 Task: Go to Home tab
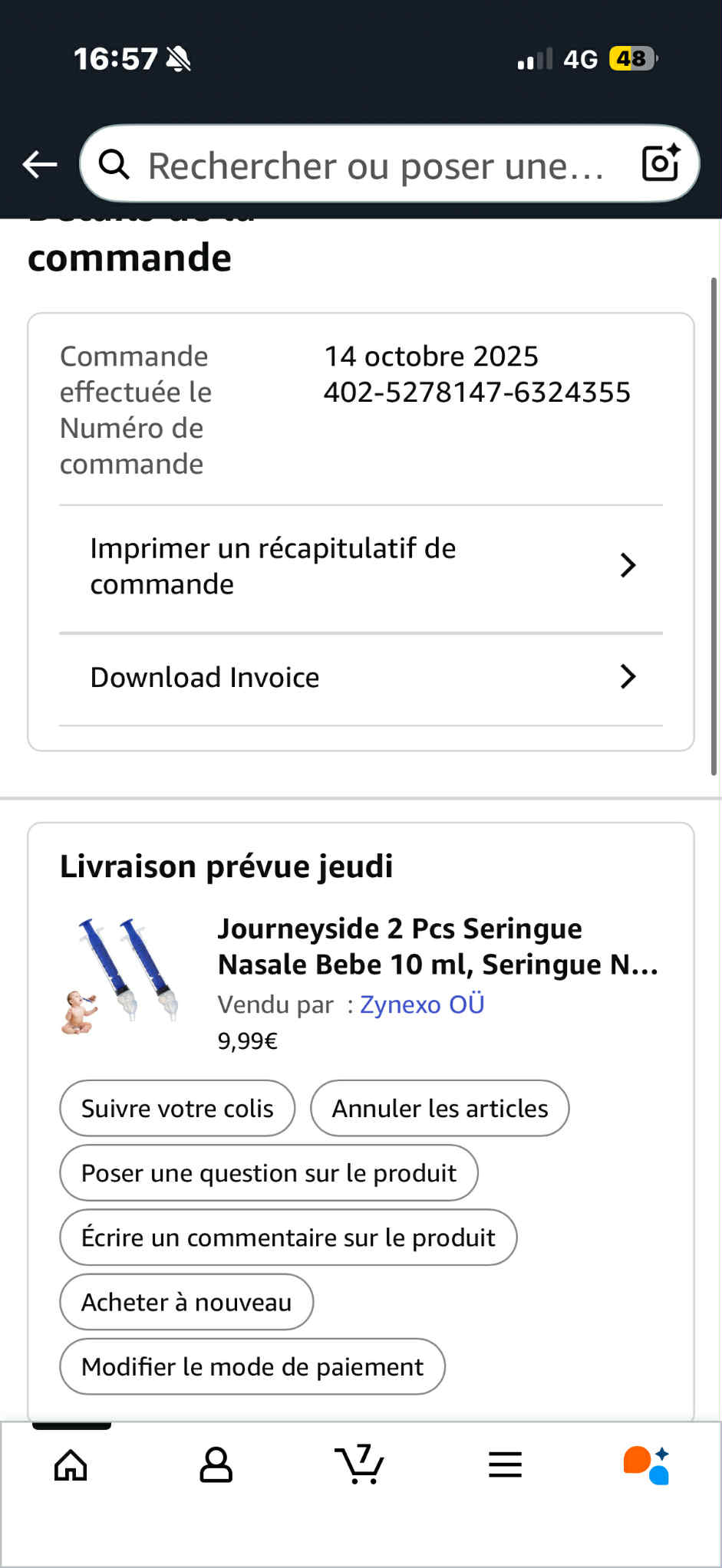pyautogui.click(x=71, y=1465)
